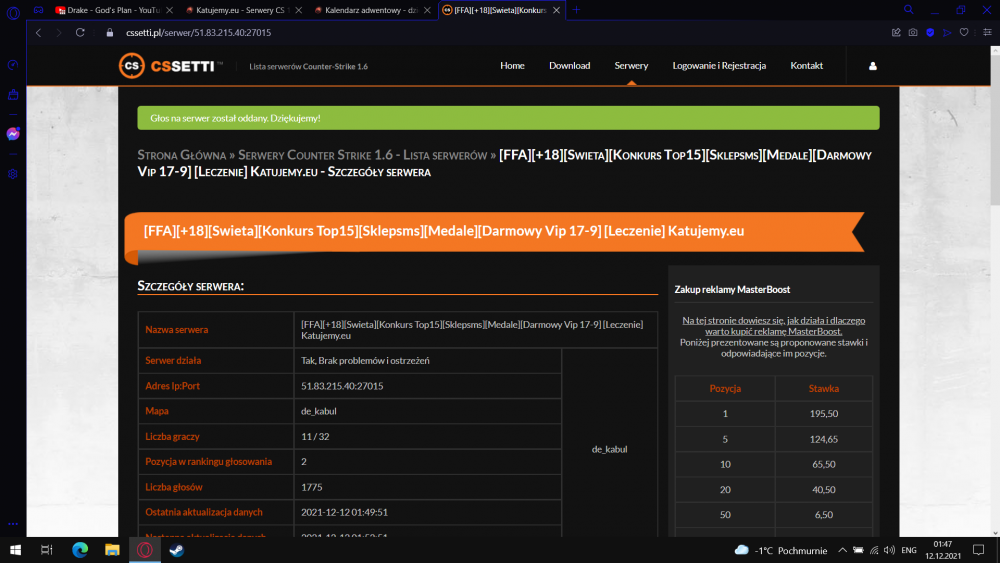This screenshot has width=1000, height=563.
Task: Follow Serwery Counter Strike 1.6 breadcrumb link
Action: point(362,156)
